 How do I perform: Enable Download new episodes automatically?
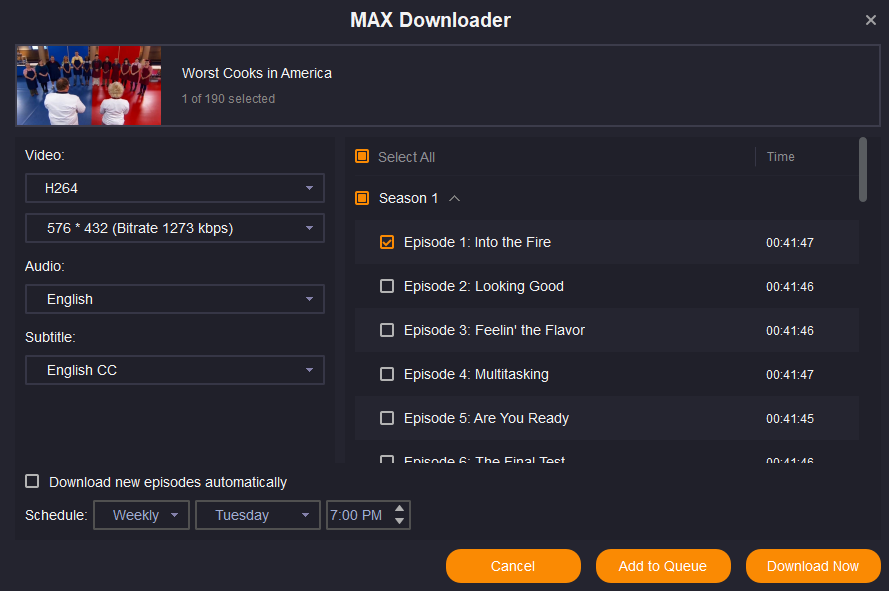tap(32, 482)
